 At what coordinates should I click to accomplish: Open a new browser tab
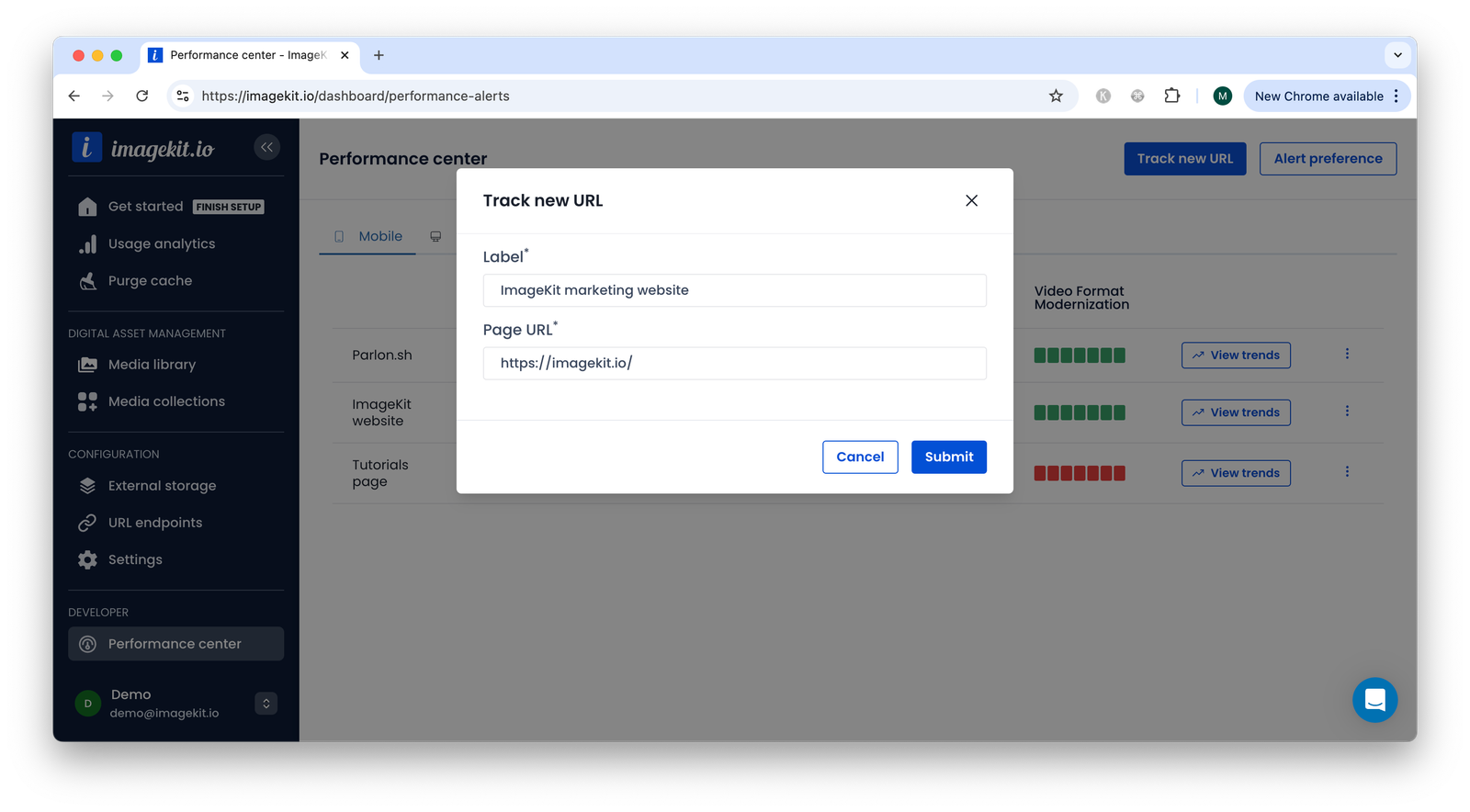click(x=379, y=55)
